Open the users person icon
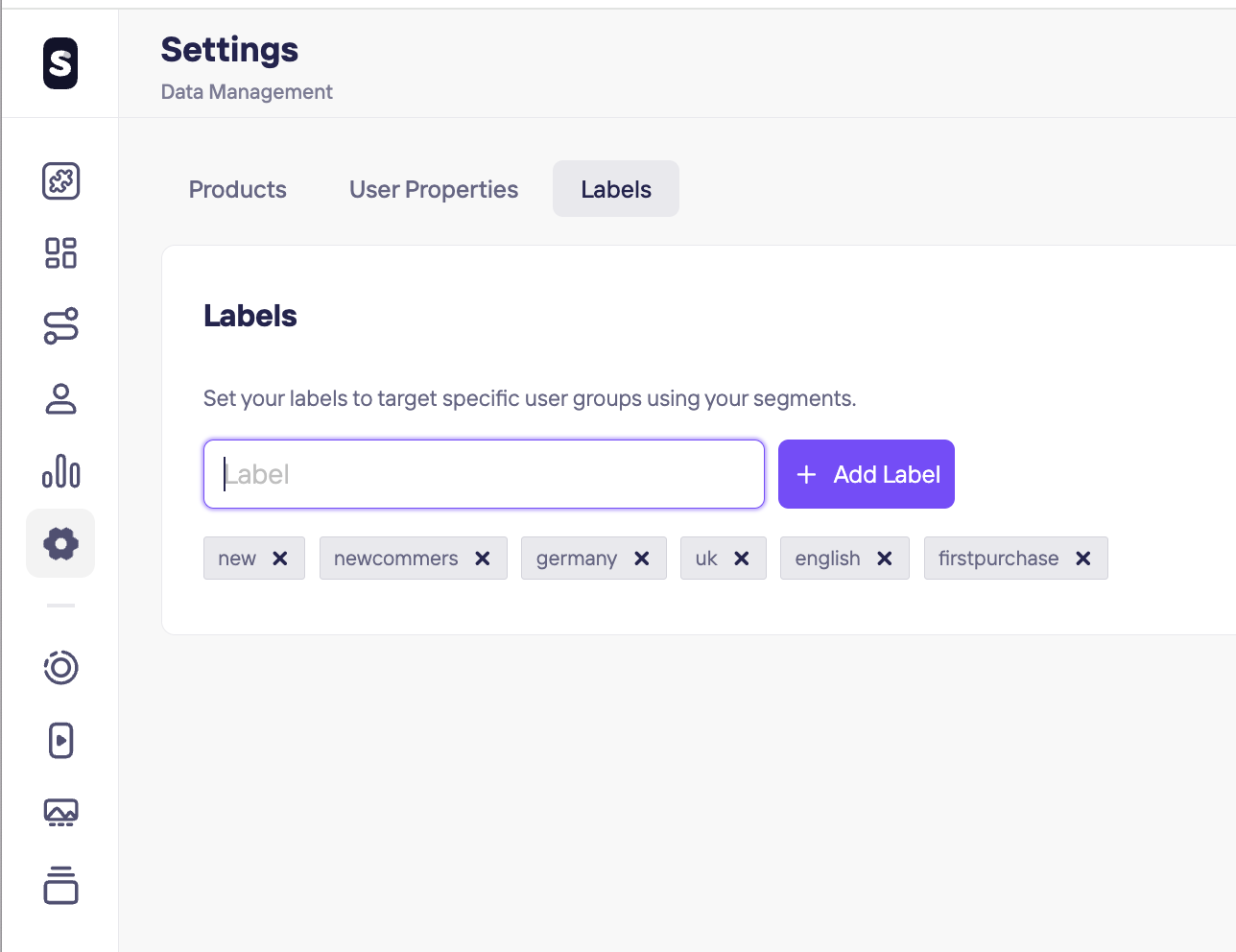Screen dimensions: 1236x952 (60, 398)
